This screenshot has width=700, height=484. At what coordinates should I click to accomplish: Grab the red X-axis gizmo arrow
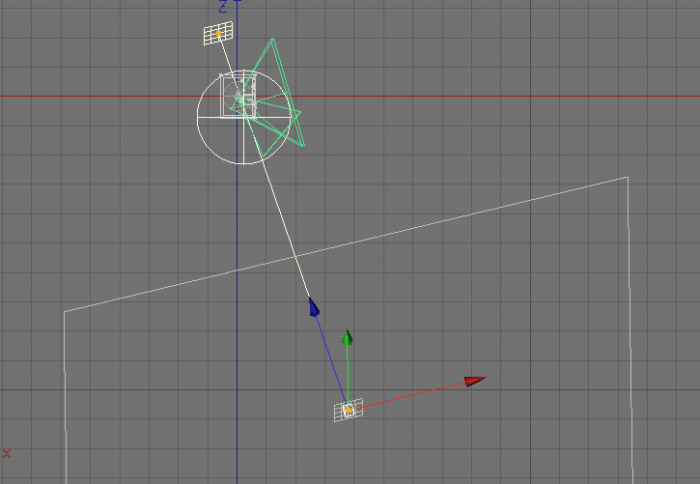click(x=475, y=381)
